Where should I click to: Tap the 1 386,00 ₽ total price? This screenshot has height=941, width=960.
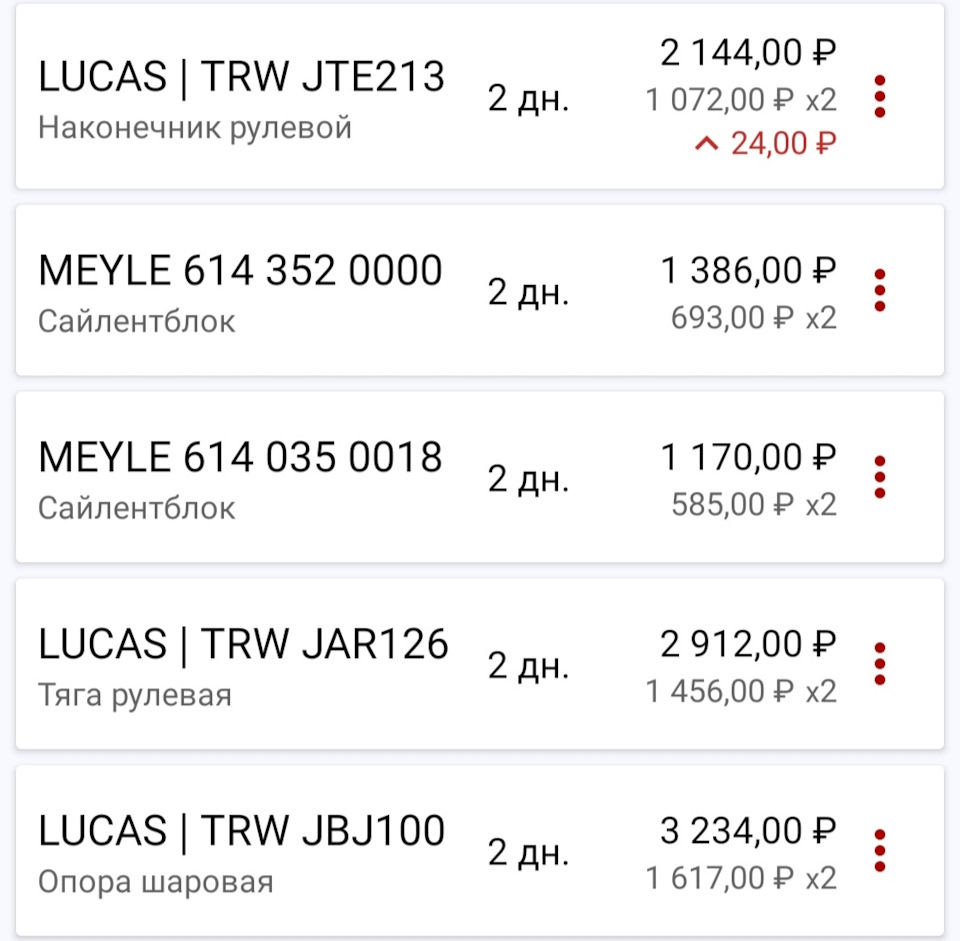point(748,270)
